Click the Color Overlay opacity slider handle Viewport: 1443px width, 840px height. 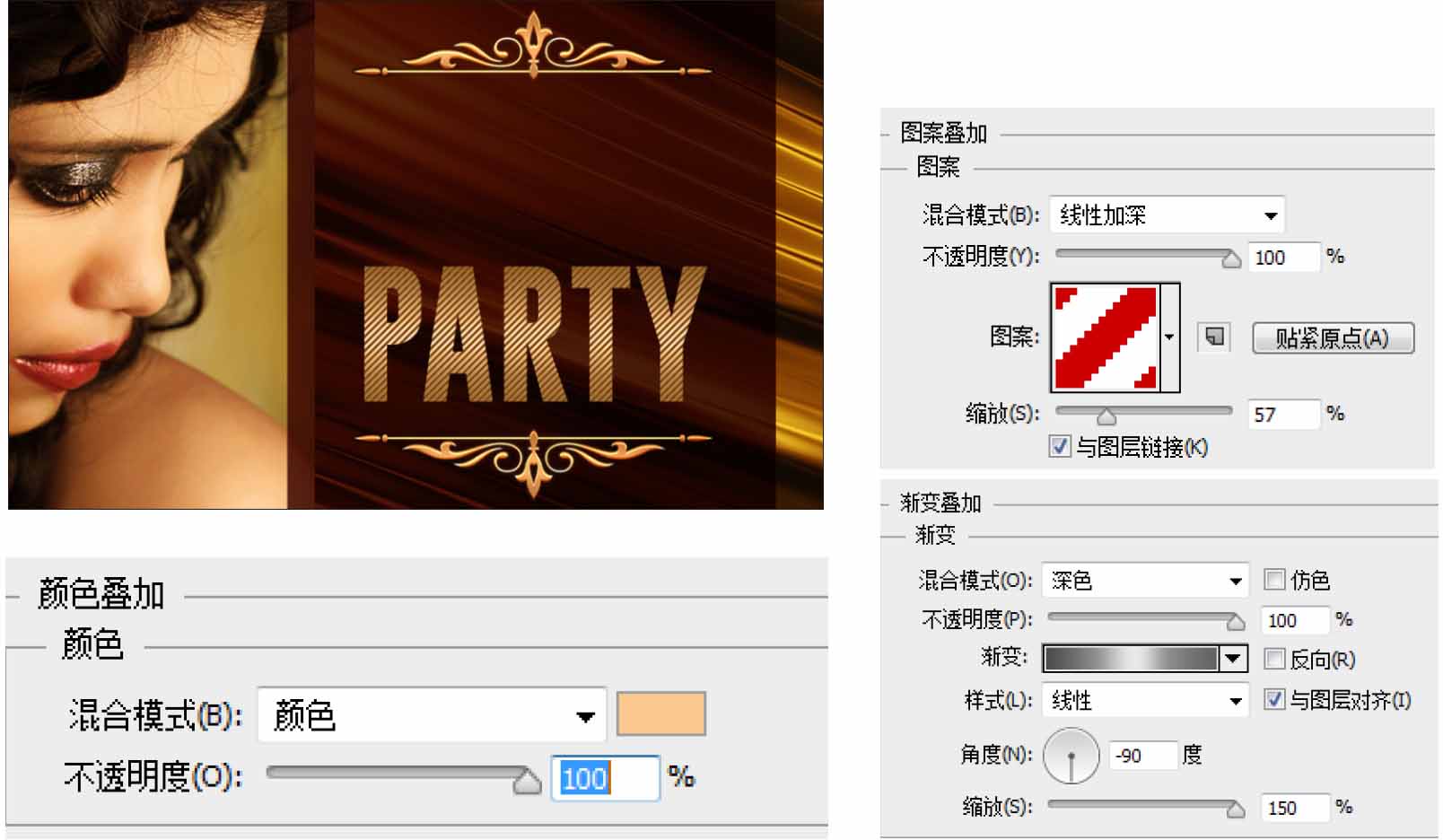[528, 781]
